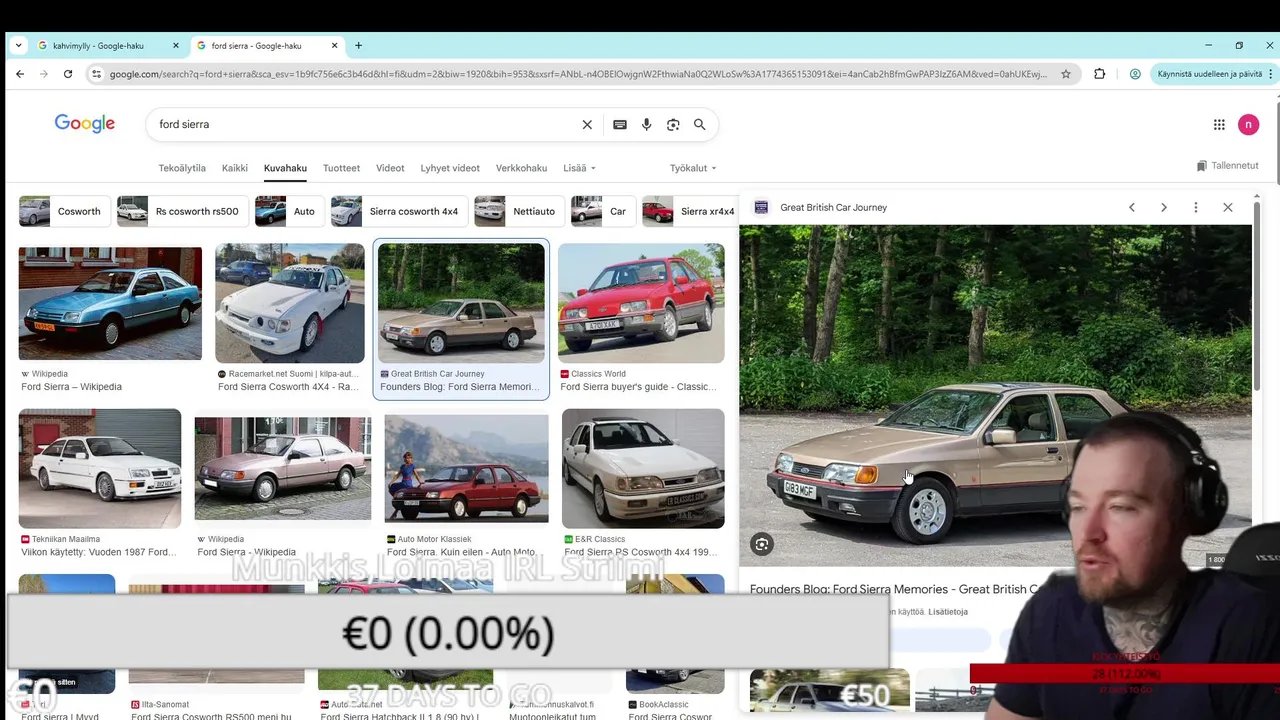1280x720 pixels.
Task: Open the on-screen keyboard icon
Action: coord(620,125)
